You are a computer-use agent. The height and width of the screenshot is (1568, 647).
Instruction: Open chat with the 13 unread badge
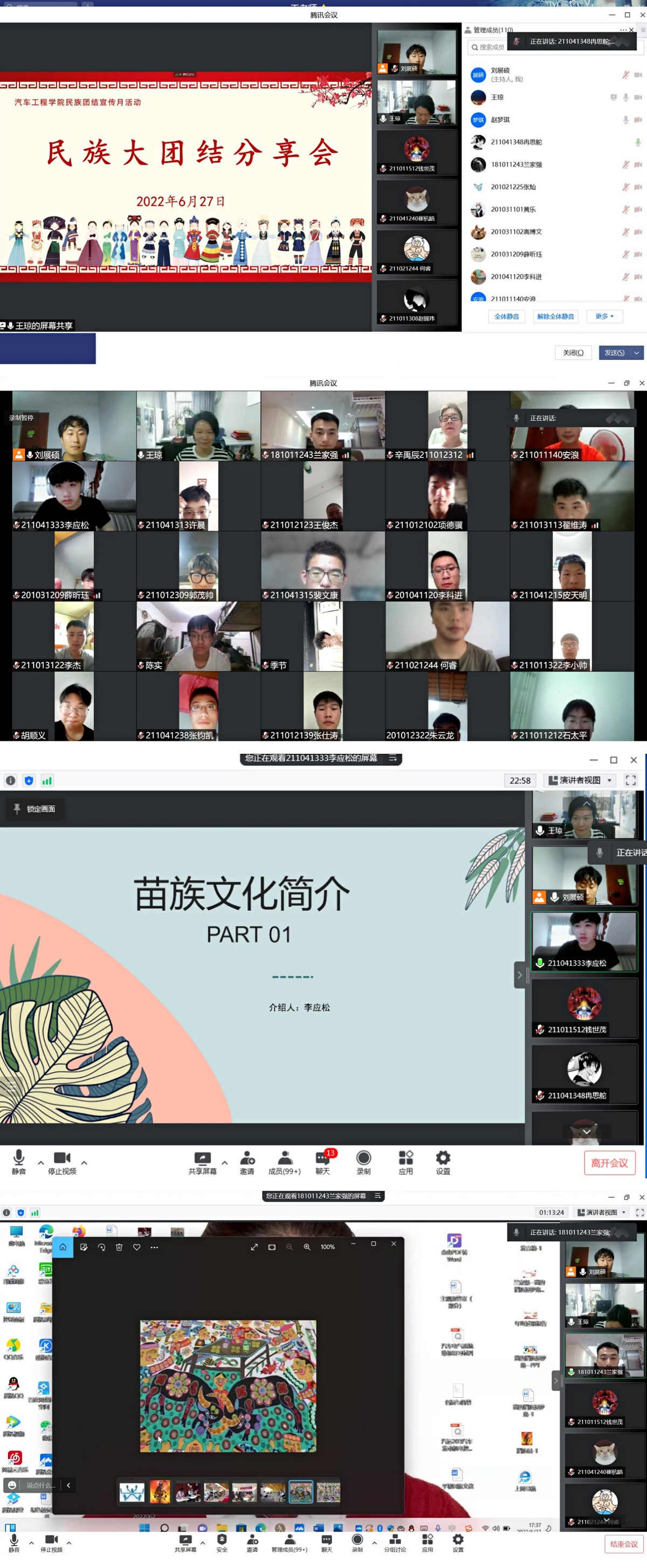coord(322,1160)
